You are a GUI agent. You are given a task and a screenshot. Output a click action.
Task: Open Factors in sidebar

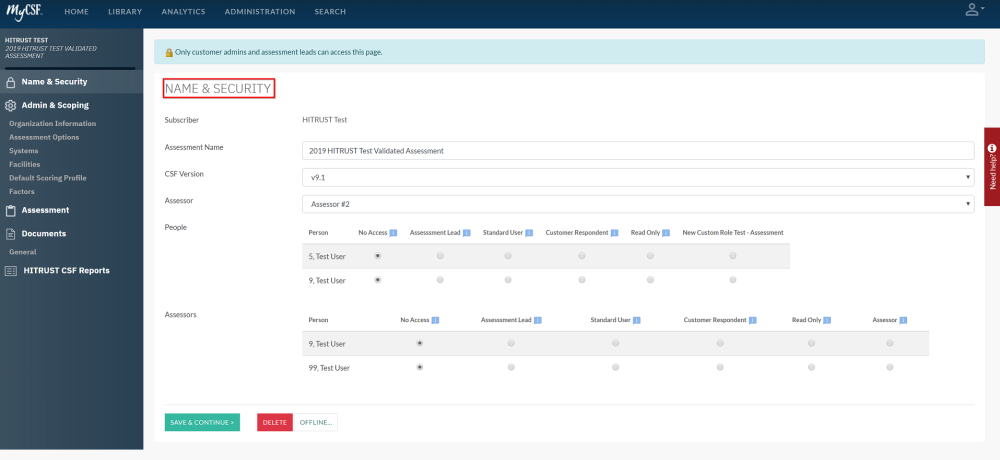pyautogui.click(x=22, y=191)
